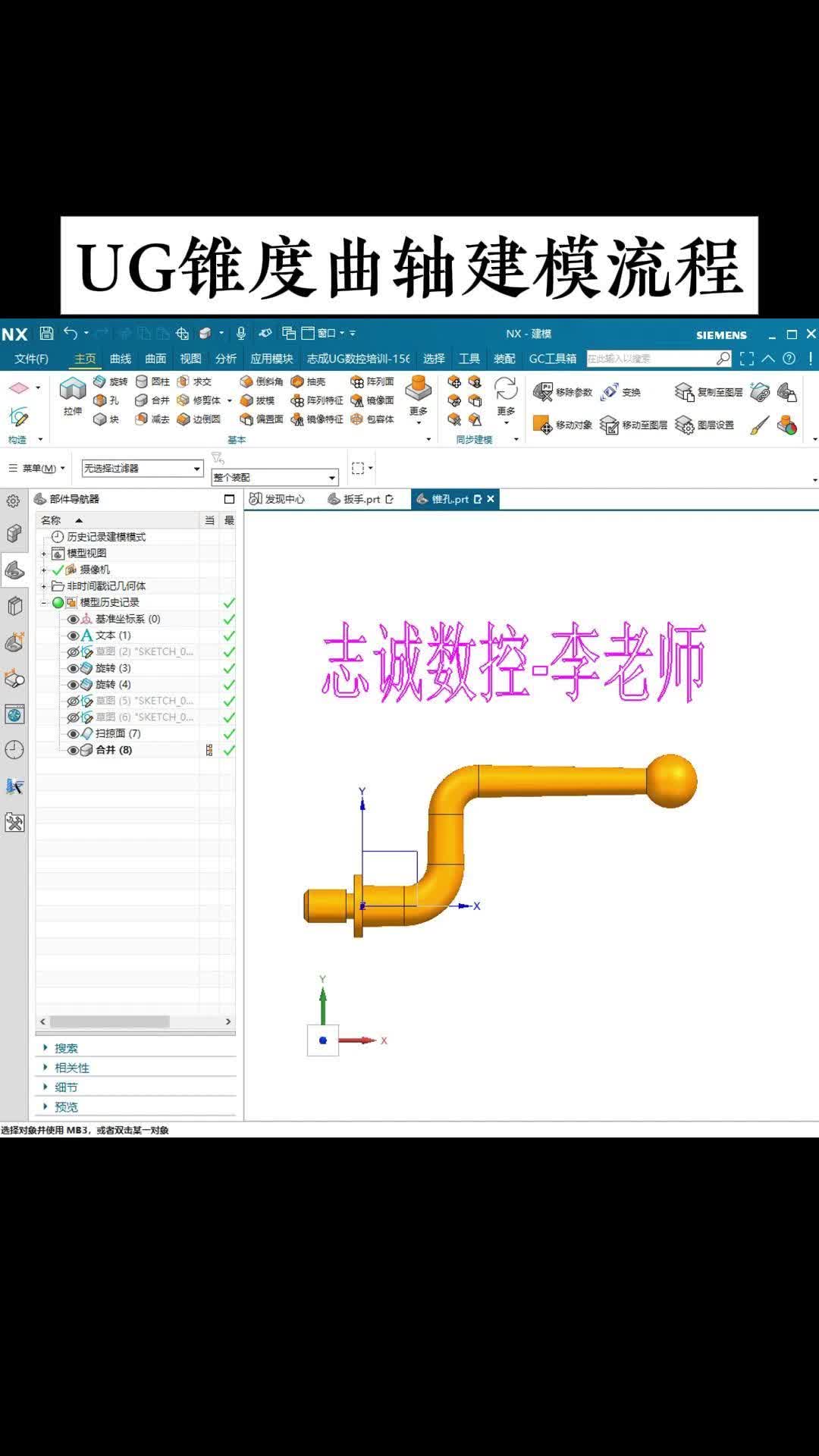Click the navigator horizontal scrollbar
The height and width of the screenshot is (1456, 819).
pos(110,1021)
